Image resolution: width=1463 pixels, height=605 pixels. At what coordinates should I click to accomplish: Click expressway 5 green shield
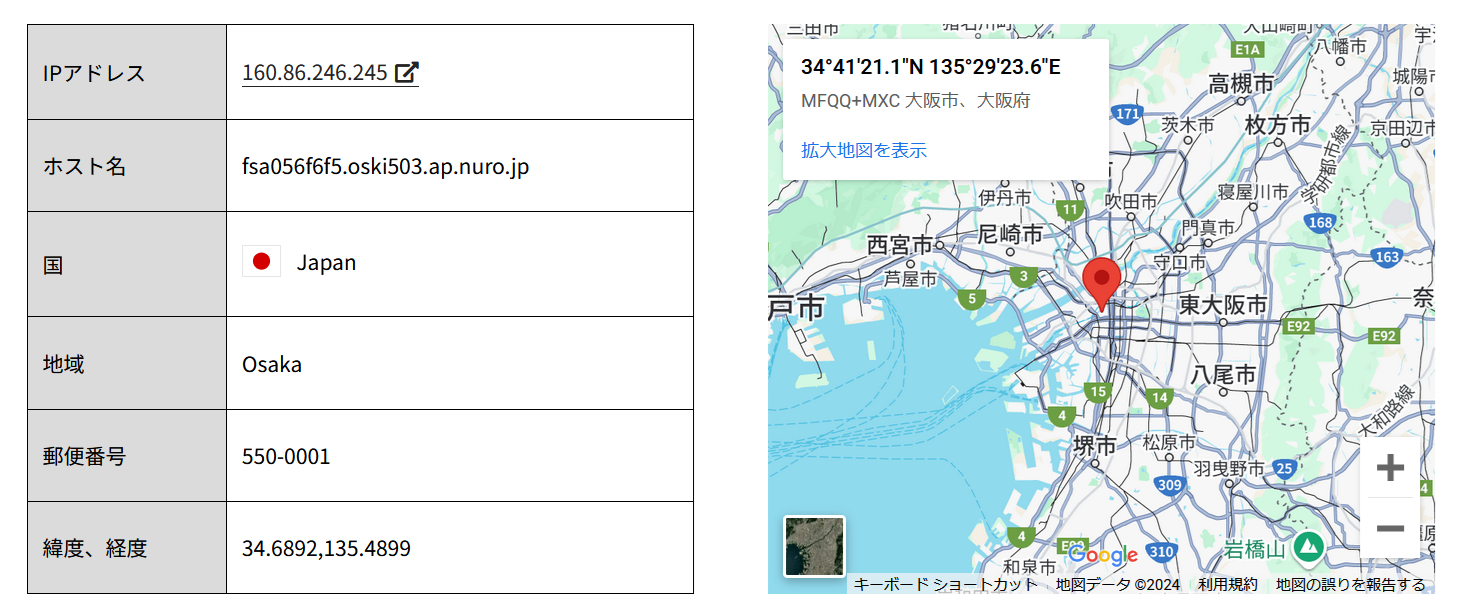971,298
